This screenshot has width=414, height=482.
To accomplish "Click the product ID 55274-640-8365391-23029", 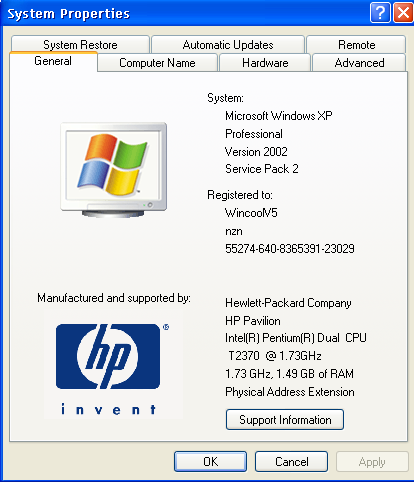I will point(290,249).
